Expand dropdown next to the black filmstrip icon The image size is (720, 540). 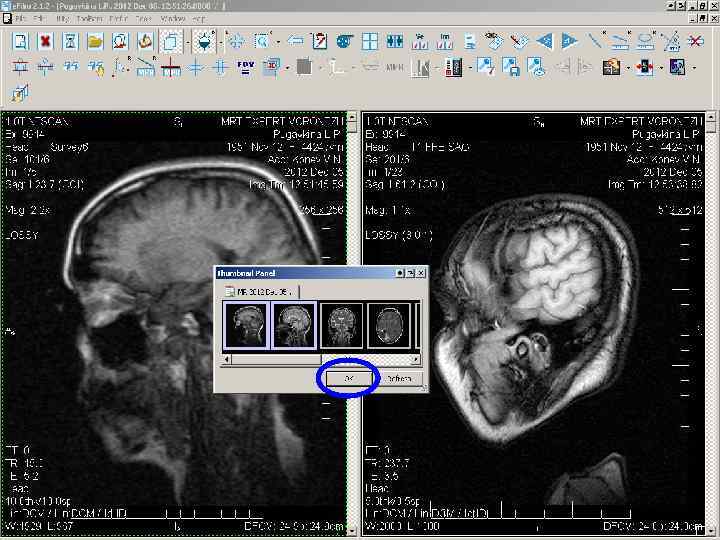pyautogui.click(x=470, y=68)
